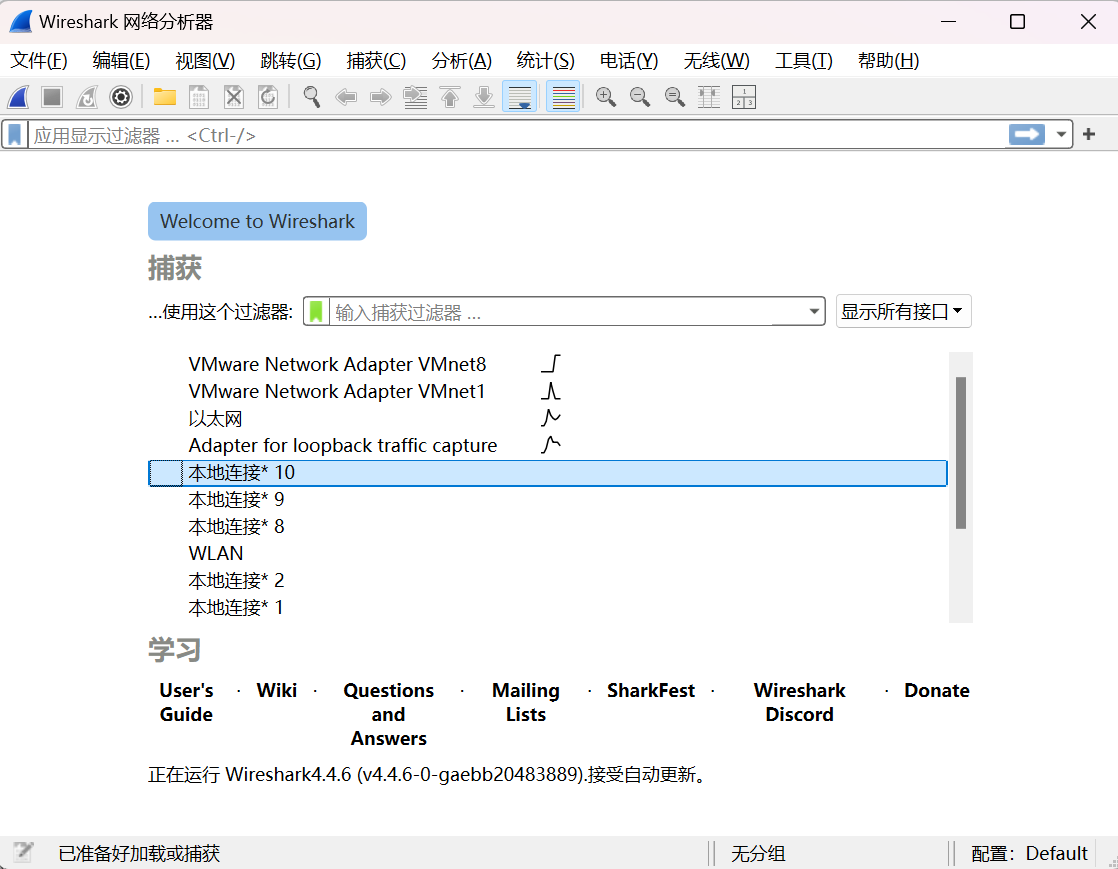
Task: Reset text to normal size icon
Action: click(x=675, y=97)
